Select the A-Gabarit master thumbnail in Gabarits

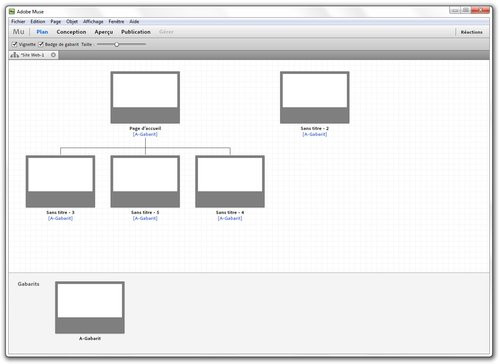coord(90,307)
